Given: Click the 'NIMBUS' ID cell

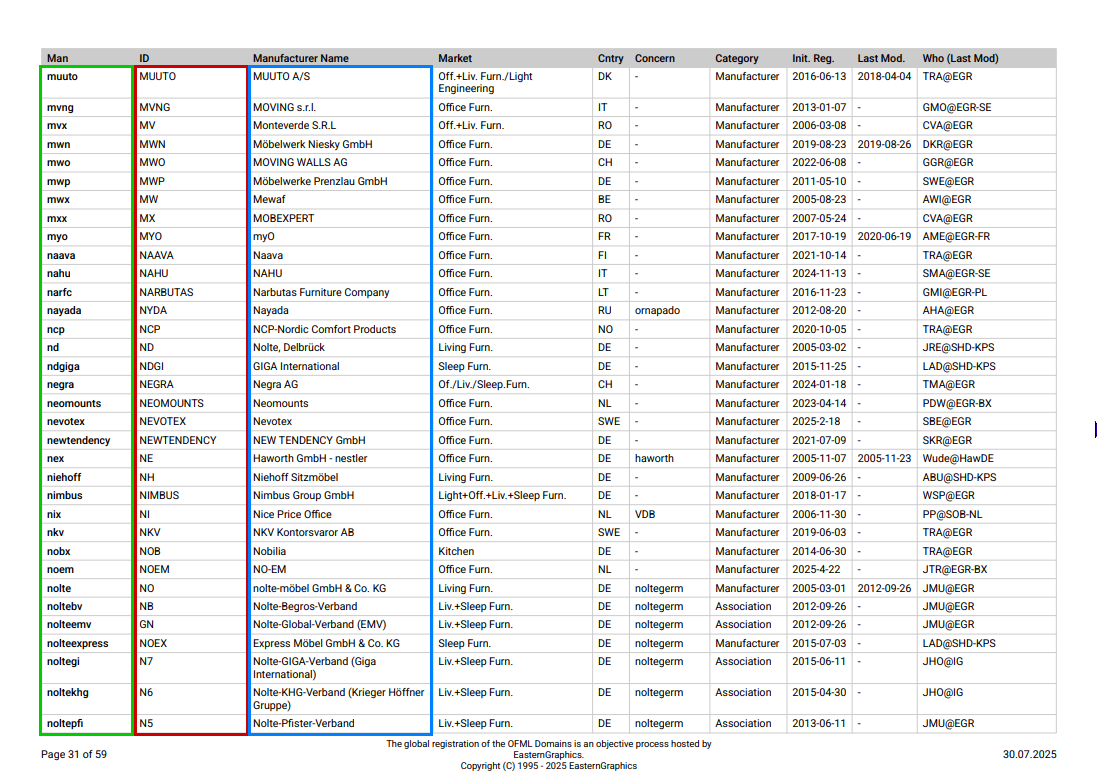Looking at the screenshot, I should click(x=159, y=496).
